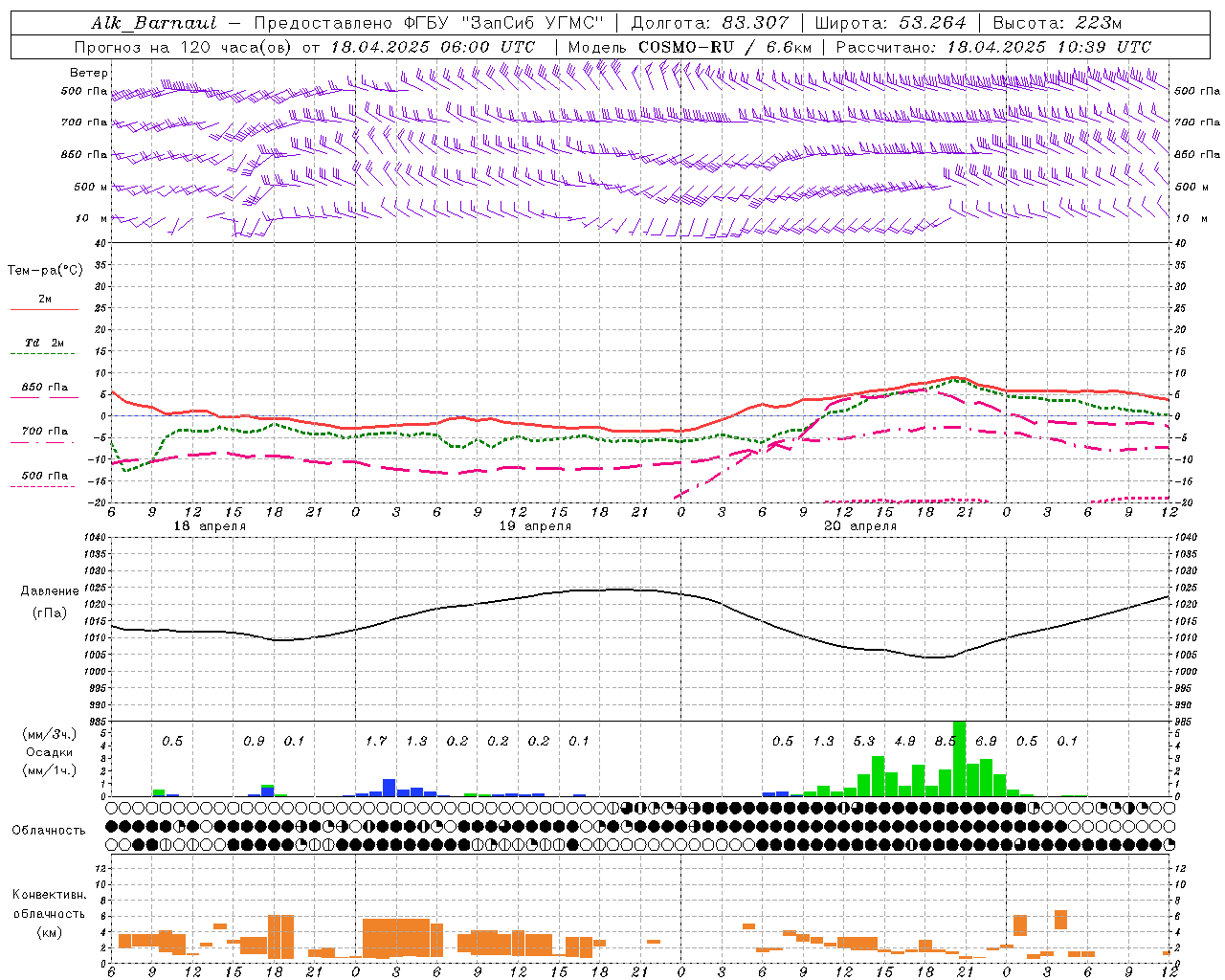Click the 5.3 three-hour precipitation value

click(864, 741)
